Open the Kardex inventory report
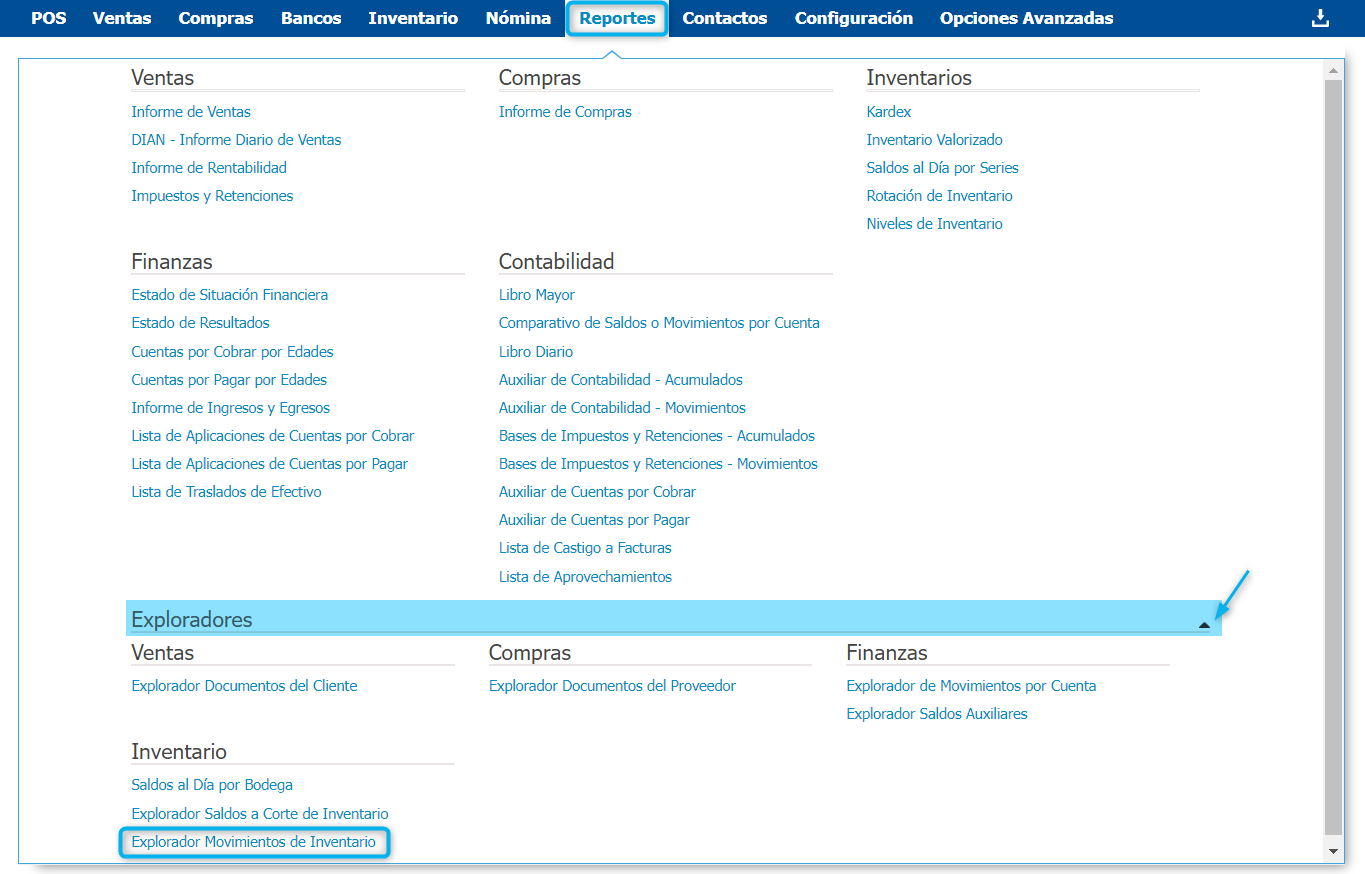Screen dimensions: 1365x874 point(889,112)
